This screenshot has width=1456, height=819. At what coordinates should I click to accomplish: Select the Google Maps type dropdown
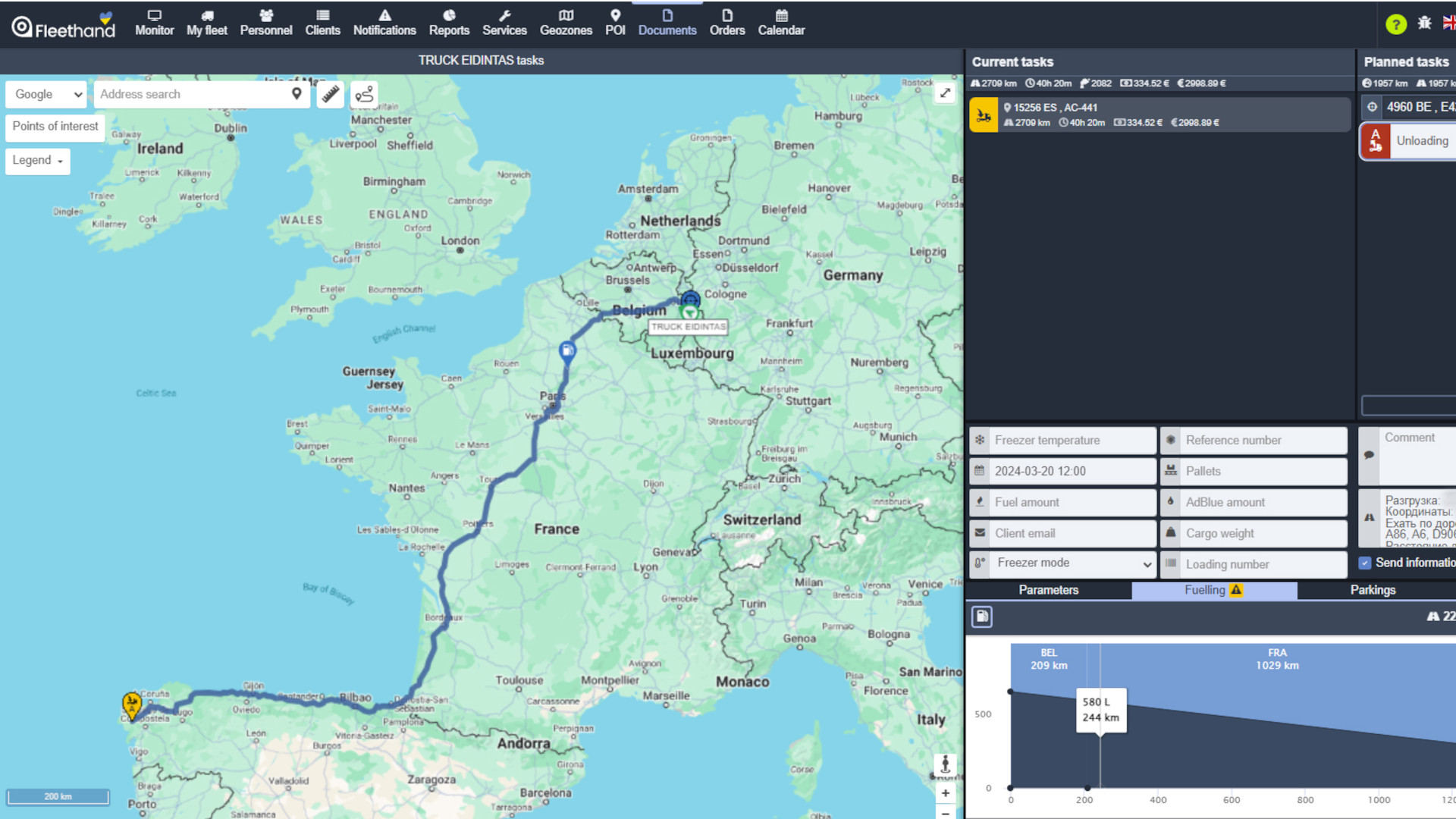point(46,94)
